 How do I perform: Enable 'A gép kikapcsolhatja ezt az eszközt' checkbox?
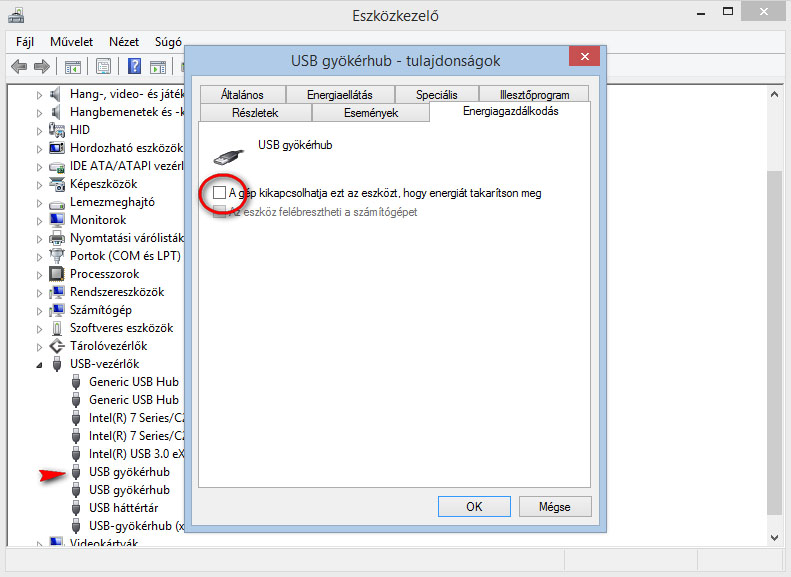[x=219, y=192]
